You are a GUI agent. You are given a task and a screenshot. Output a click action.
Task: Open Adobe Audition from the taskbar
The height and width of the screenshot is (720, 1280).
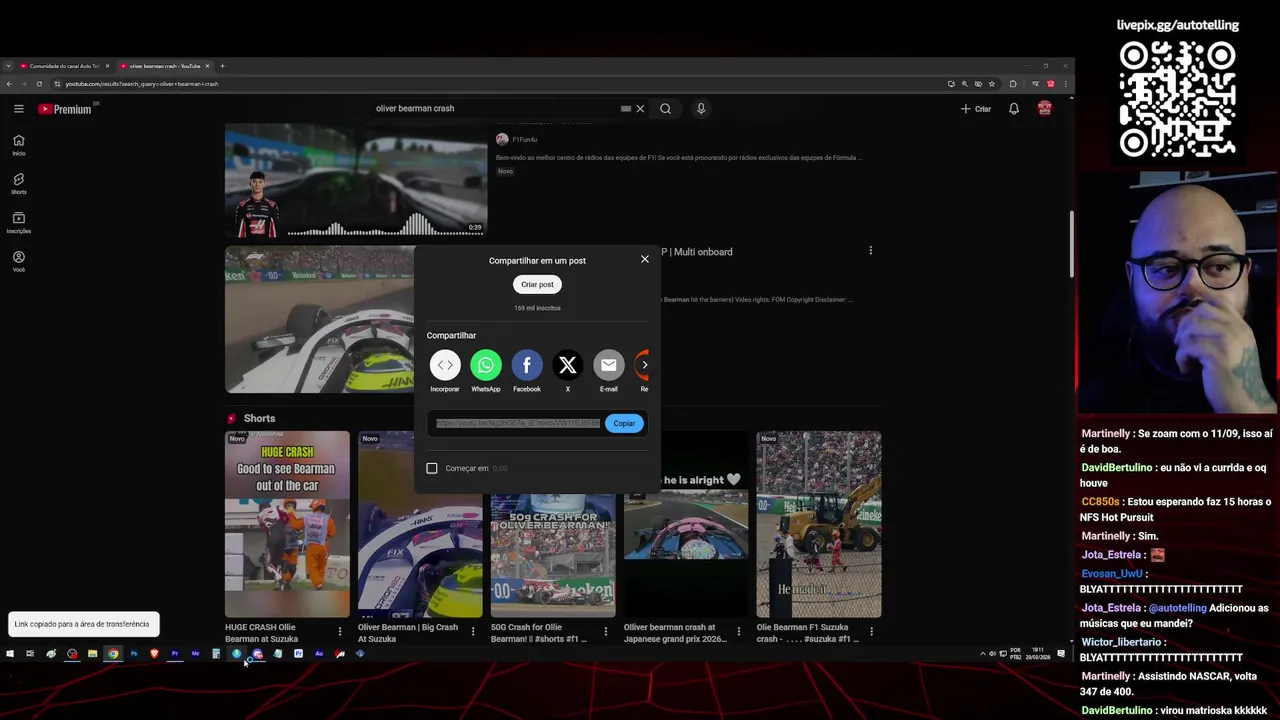tap(319, 654)
